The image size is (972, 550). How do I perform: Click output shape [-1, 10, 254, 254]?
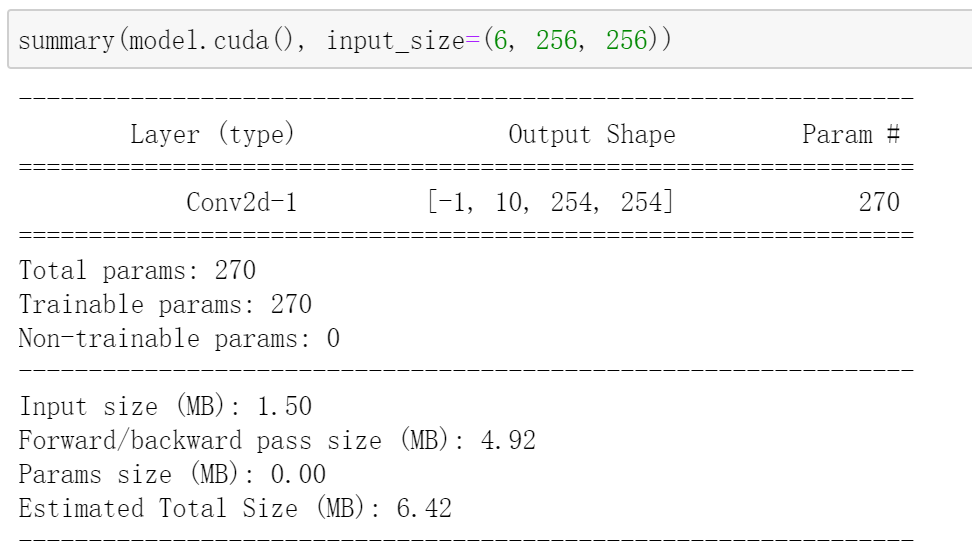(x=550, y=202)
